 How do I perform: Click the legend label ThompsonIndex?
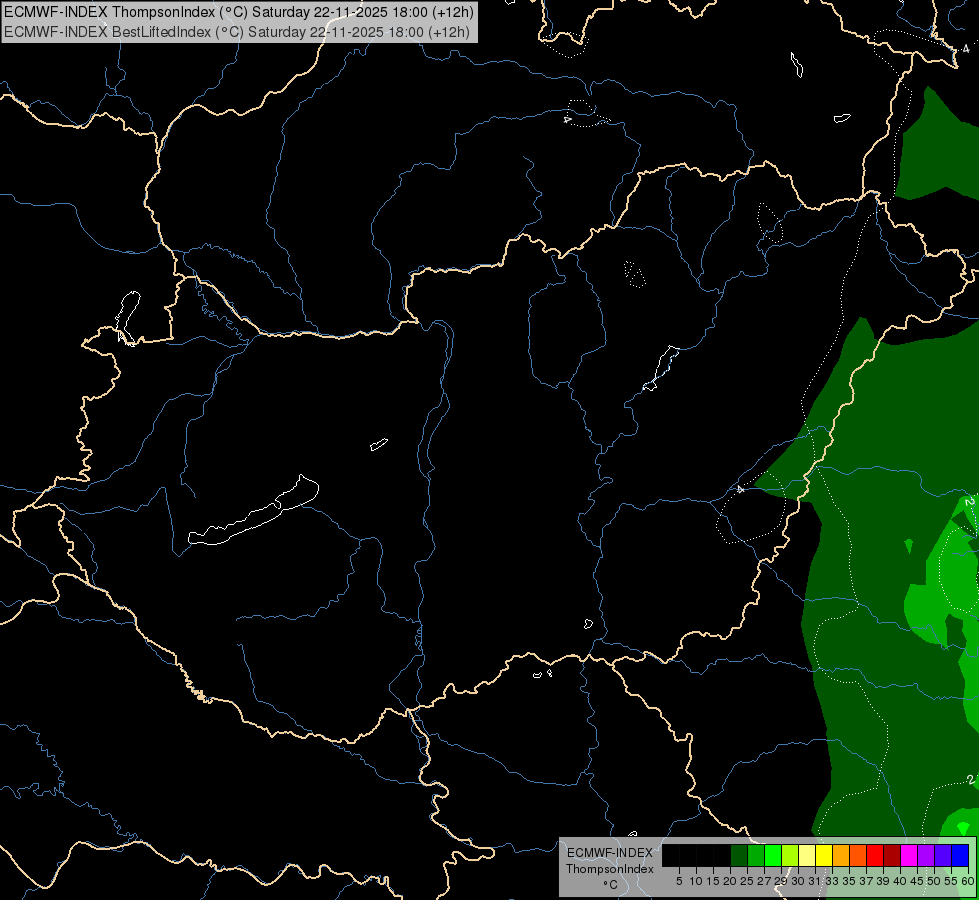[x=610, y=869]
